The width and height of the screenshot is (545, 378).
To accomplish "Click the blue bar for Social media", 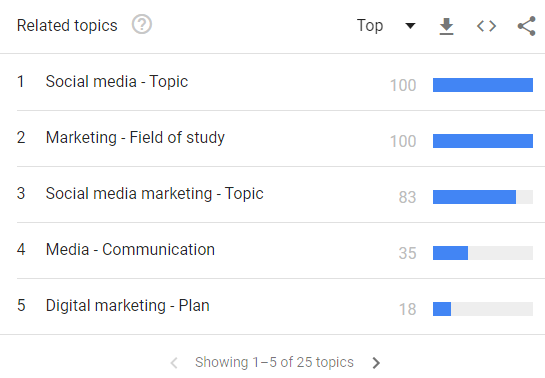I will (x=483, y=85).
